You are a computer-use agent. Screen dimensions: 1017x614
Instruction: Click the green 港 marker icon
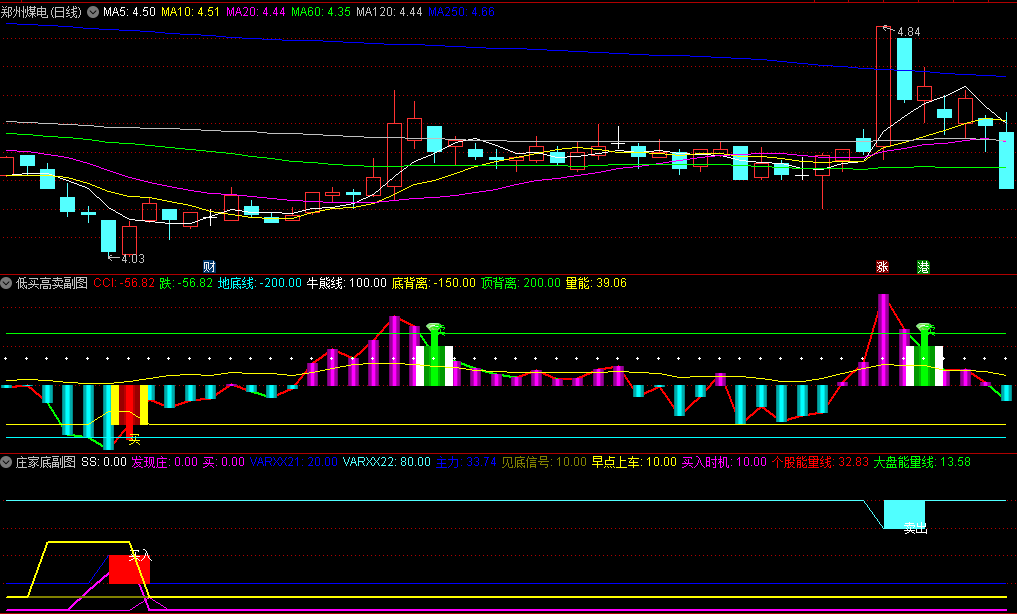point(923,266)
